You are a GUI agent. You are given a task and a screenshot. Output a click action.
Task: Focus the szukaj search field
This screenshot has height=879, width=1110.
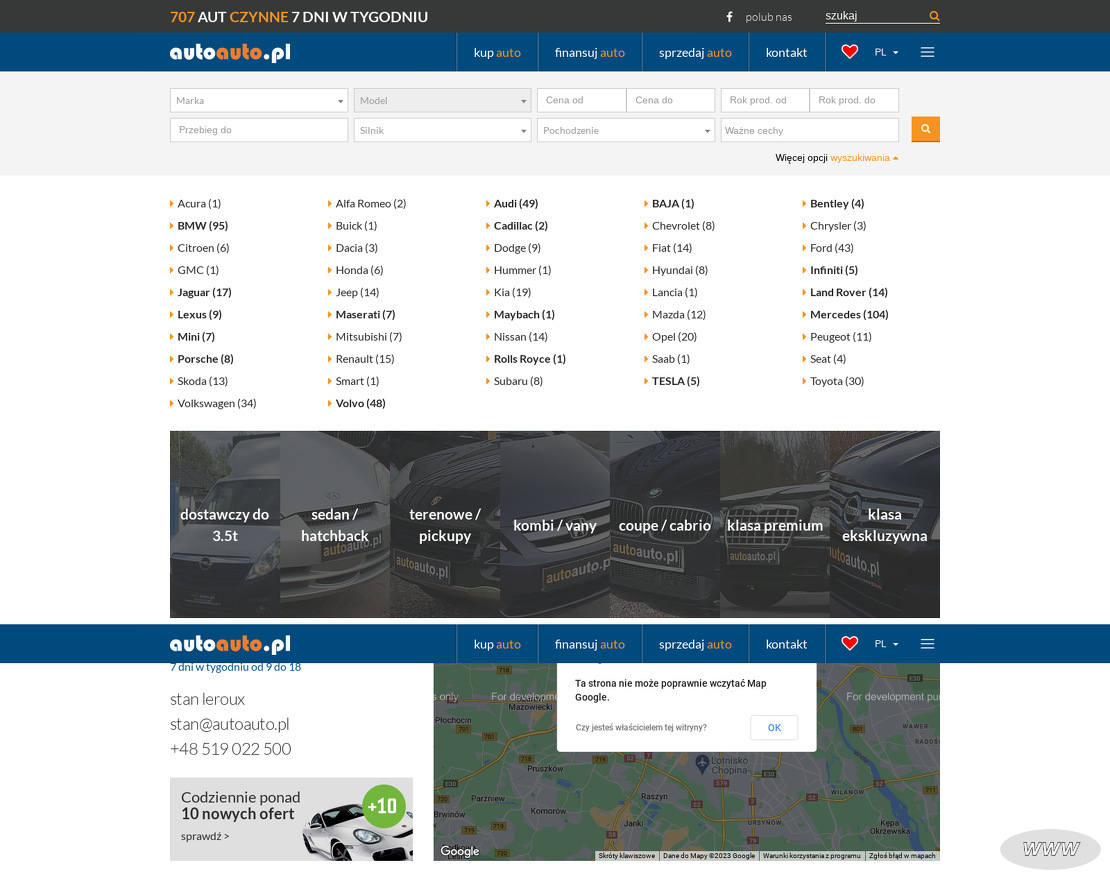tap(876, 16)
